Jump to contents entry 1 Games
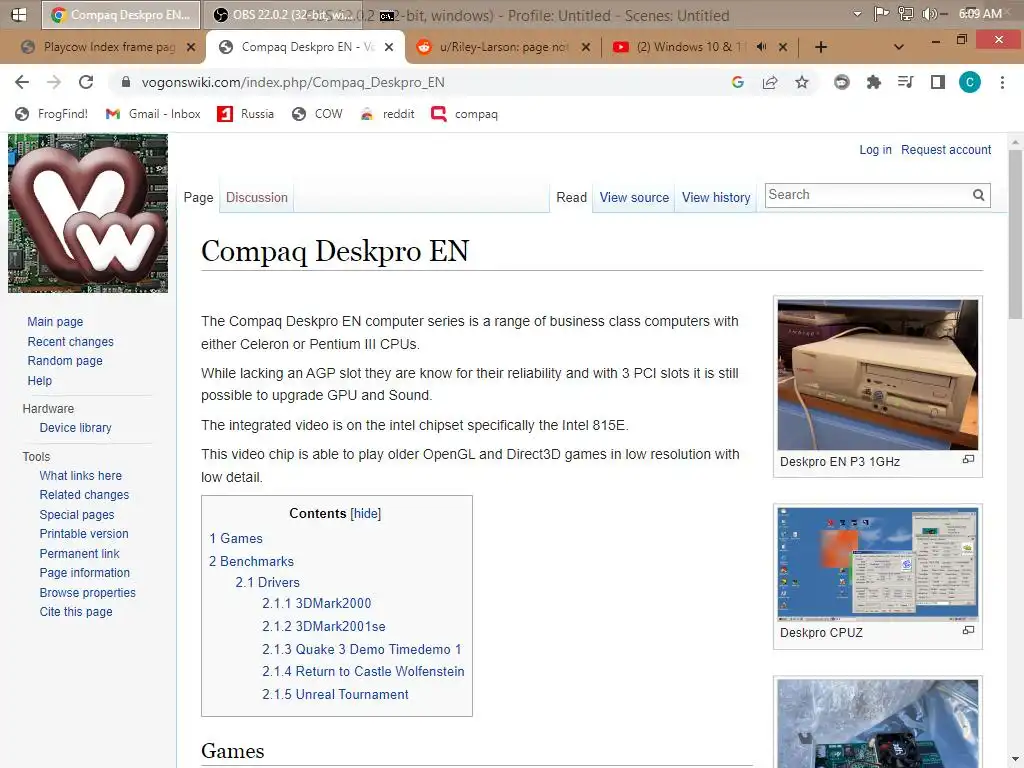 click(236, 539)
